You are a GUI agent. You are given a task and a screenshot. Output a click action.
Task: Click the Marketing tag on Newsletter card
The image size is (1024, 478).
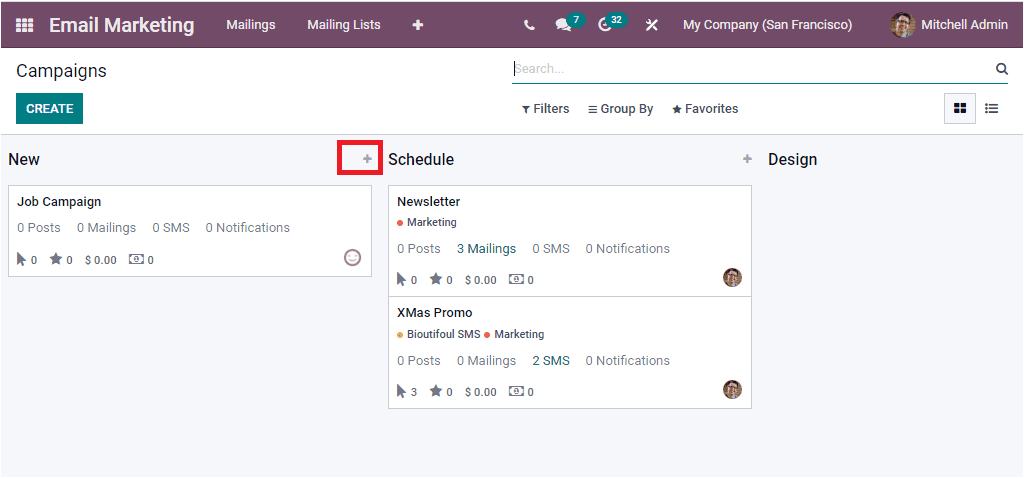pyautogui.click(x=427, y=223)
